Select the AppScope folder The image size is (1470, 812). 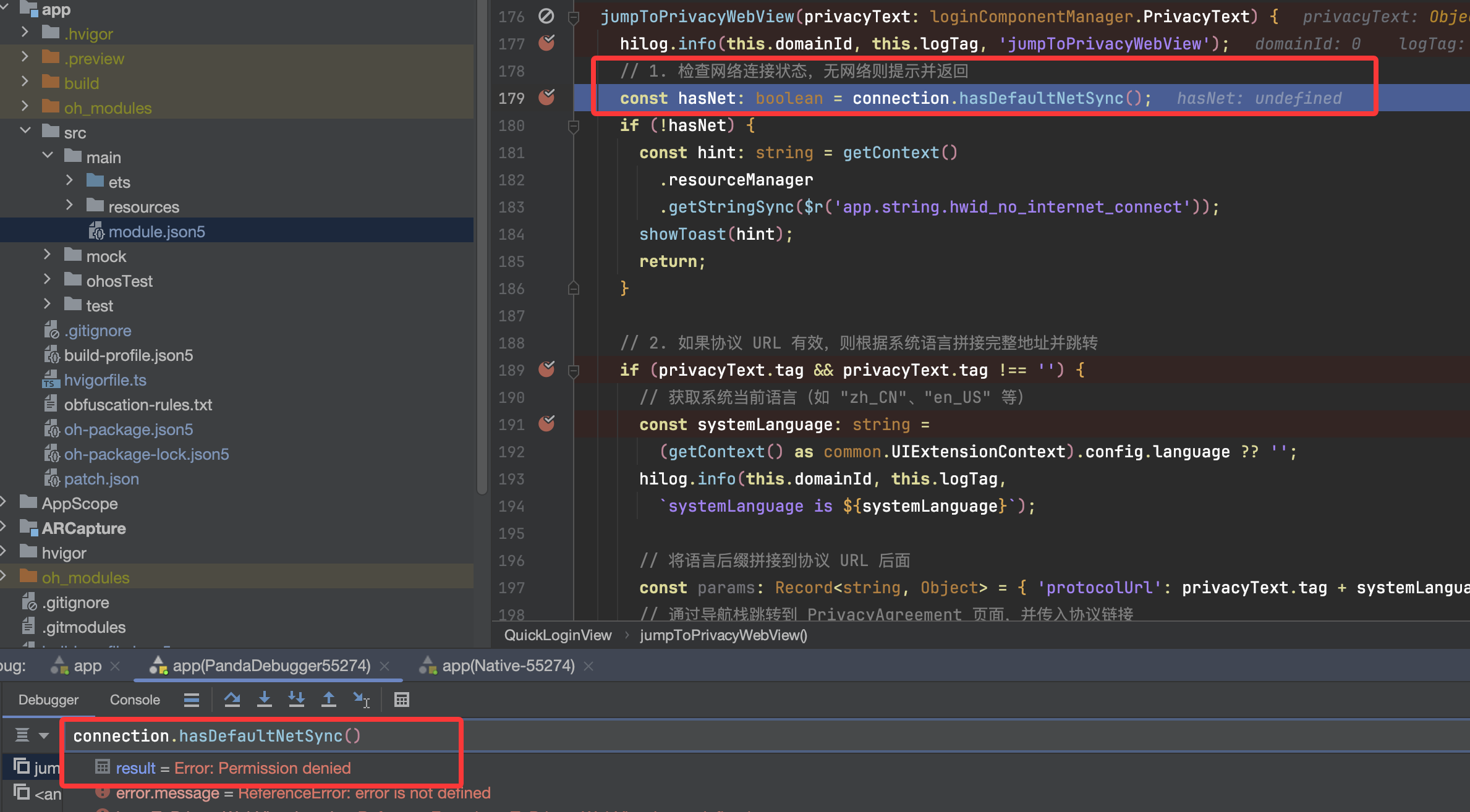[80, 504]
